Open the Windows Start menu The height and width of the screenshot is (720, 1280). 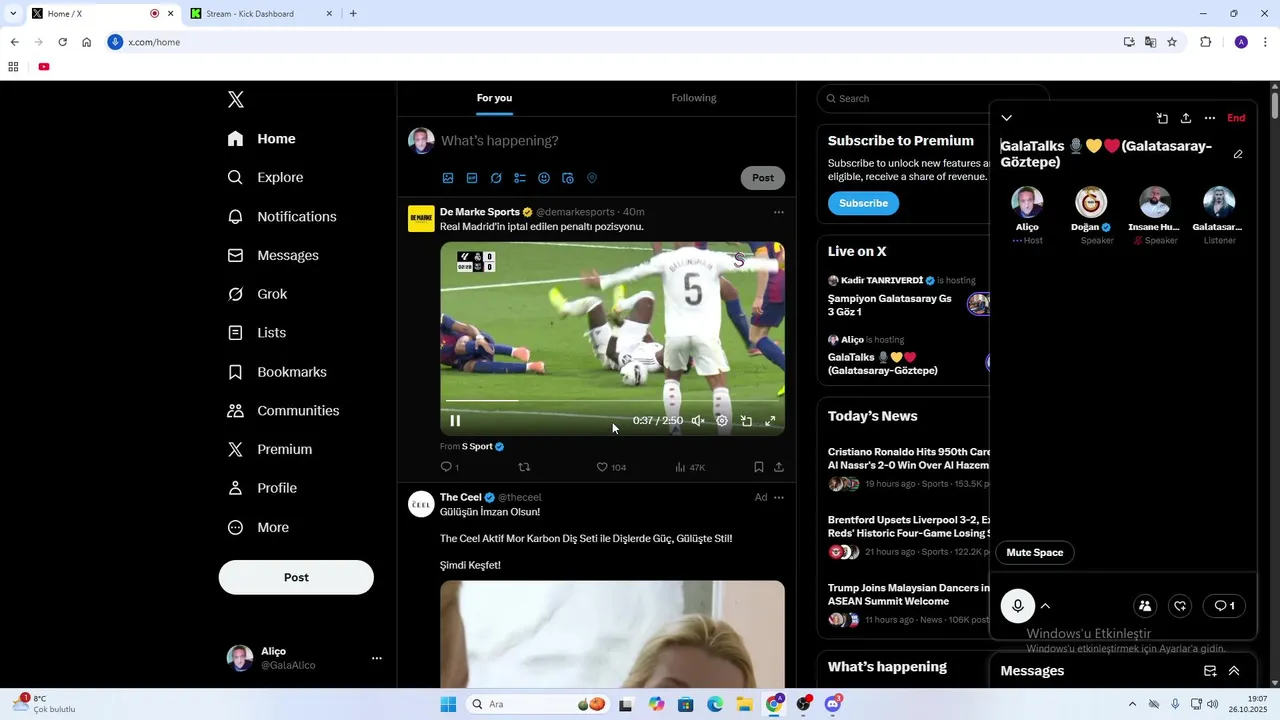tap(448, 704)
